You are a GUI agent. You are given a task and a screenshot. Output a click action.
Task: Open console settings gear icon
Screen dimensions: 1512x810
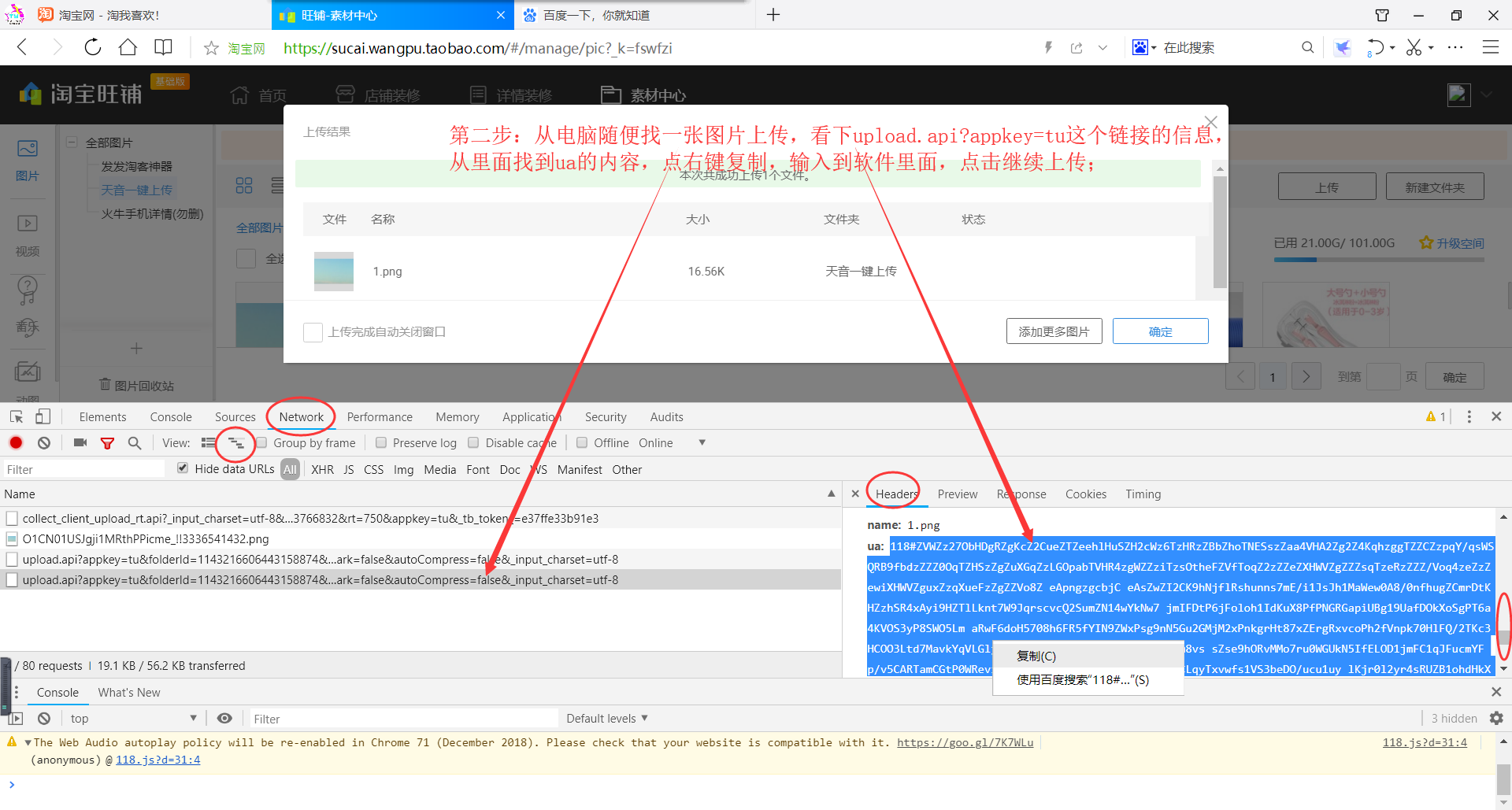[1496, 719]
